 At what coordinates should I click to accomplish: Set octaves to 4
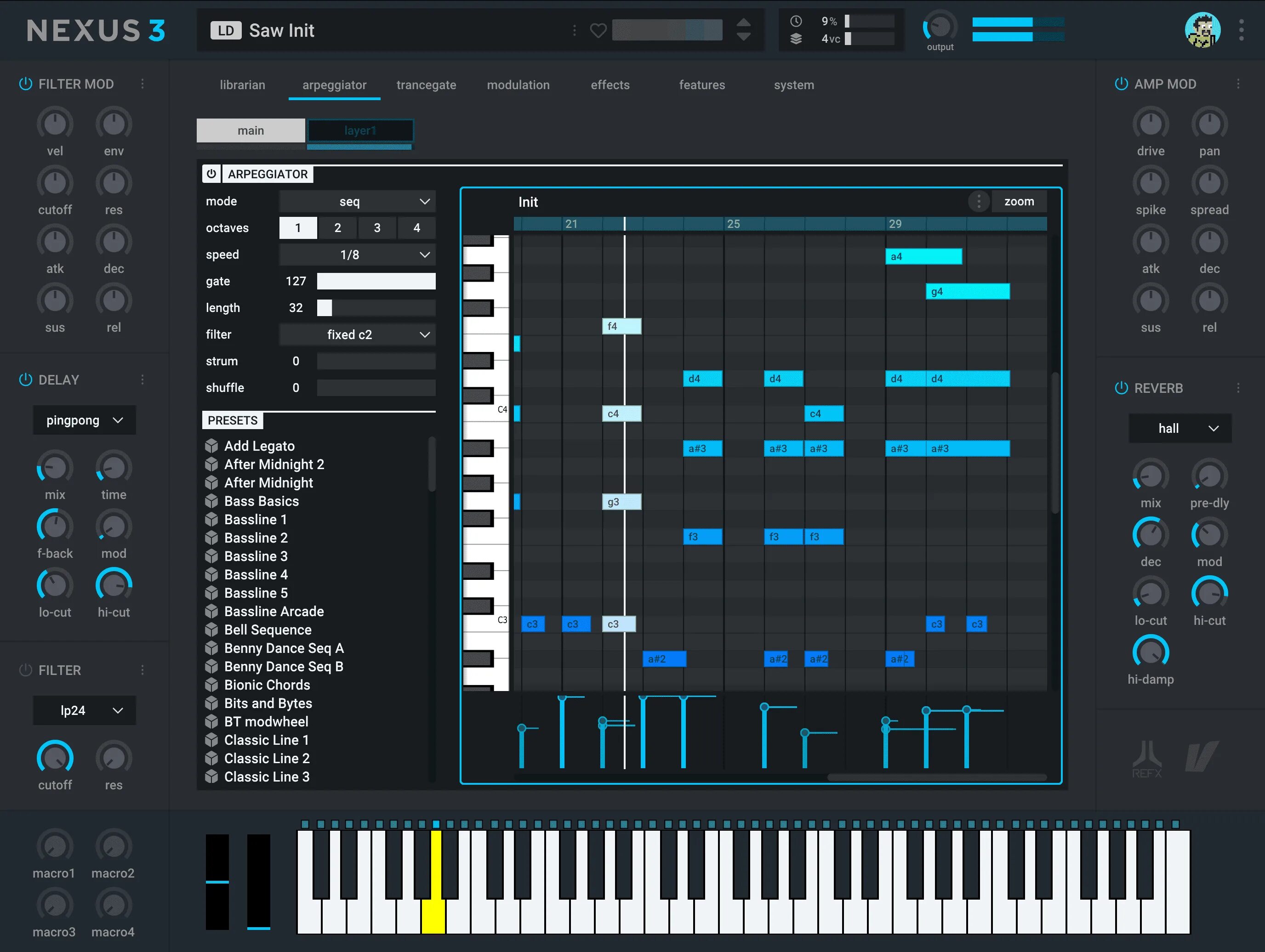416,227
